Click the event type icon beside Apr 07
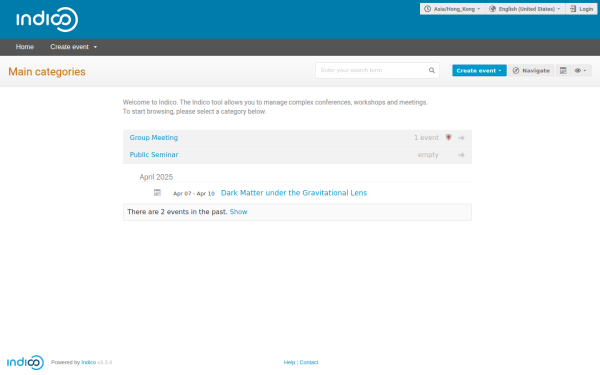The width and height of the screenshot is (600, 375). click(157, 192)
